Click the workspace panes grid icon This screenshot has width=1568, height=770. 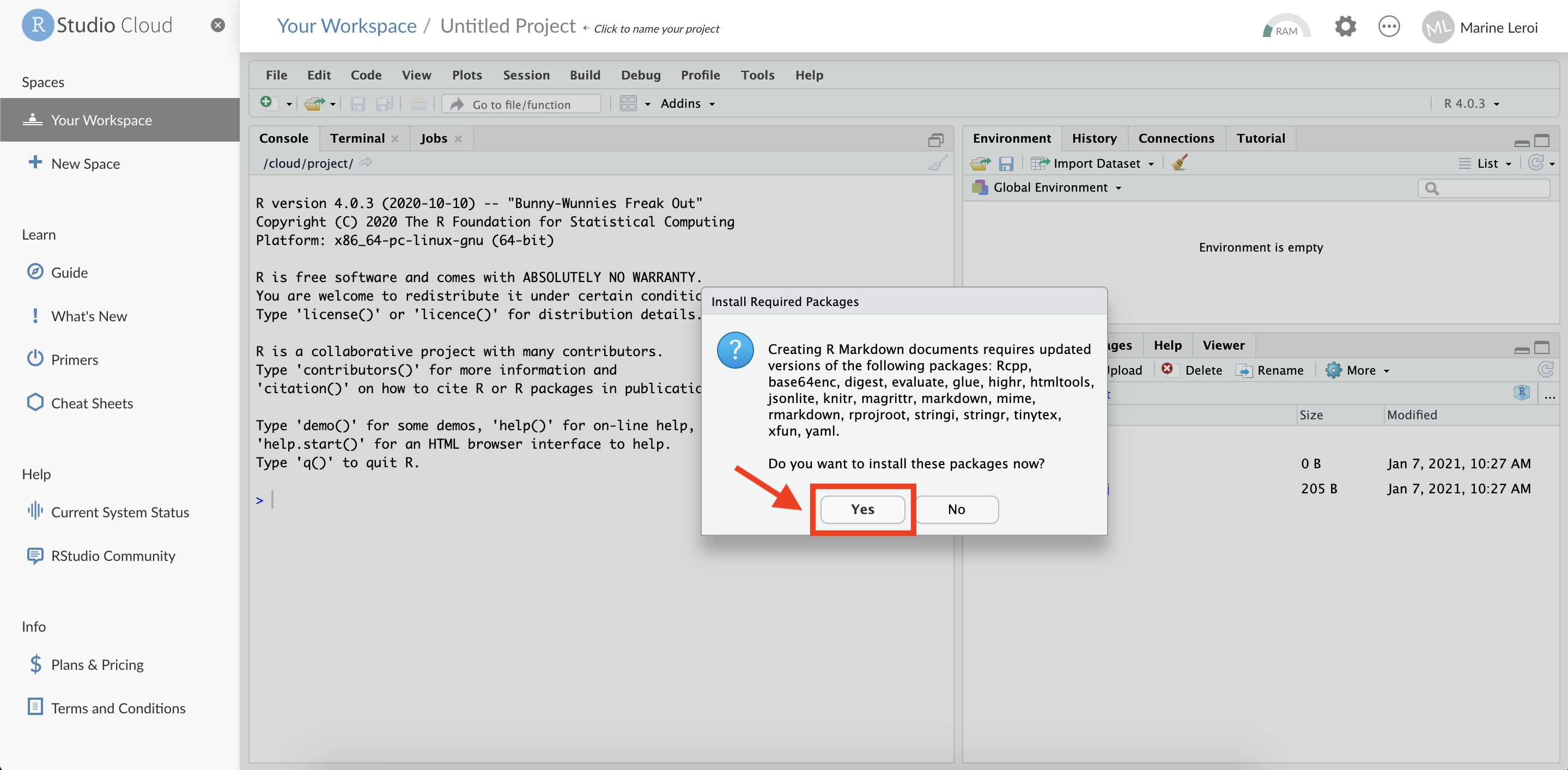[x=628, y=103]
